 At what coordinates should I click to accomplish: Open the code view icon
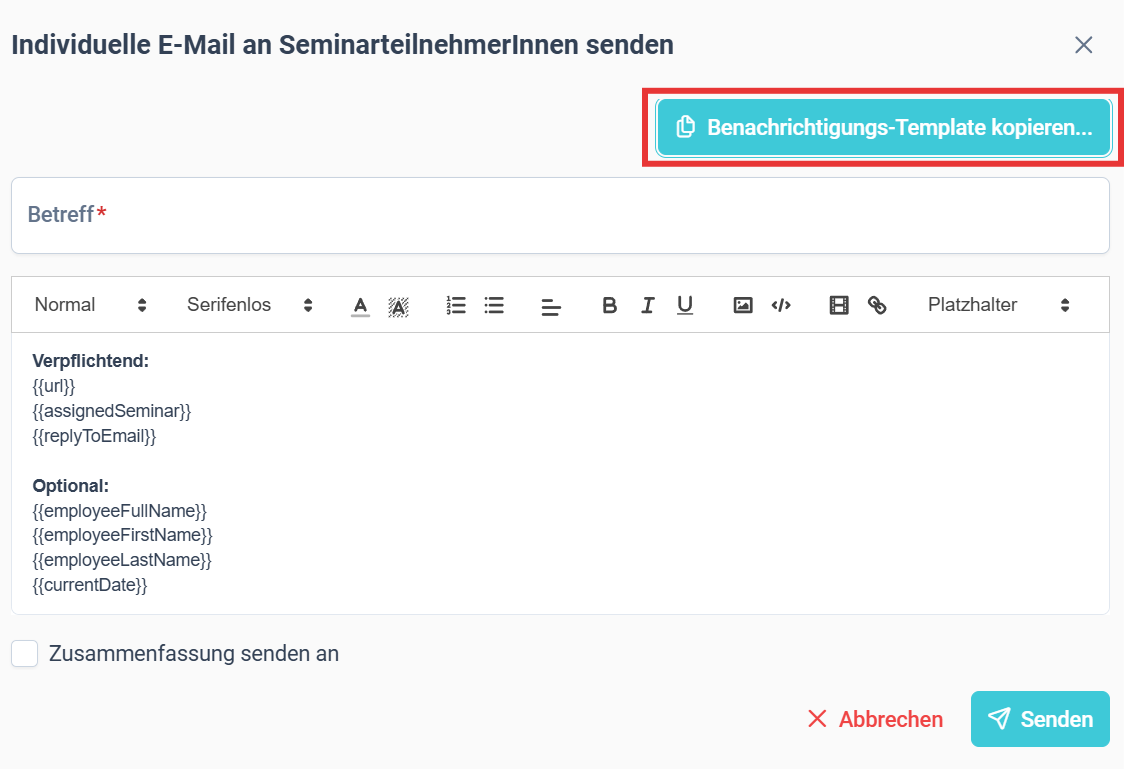(781, 306)
